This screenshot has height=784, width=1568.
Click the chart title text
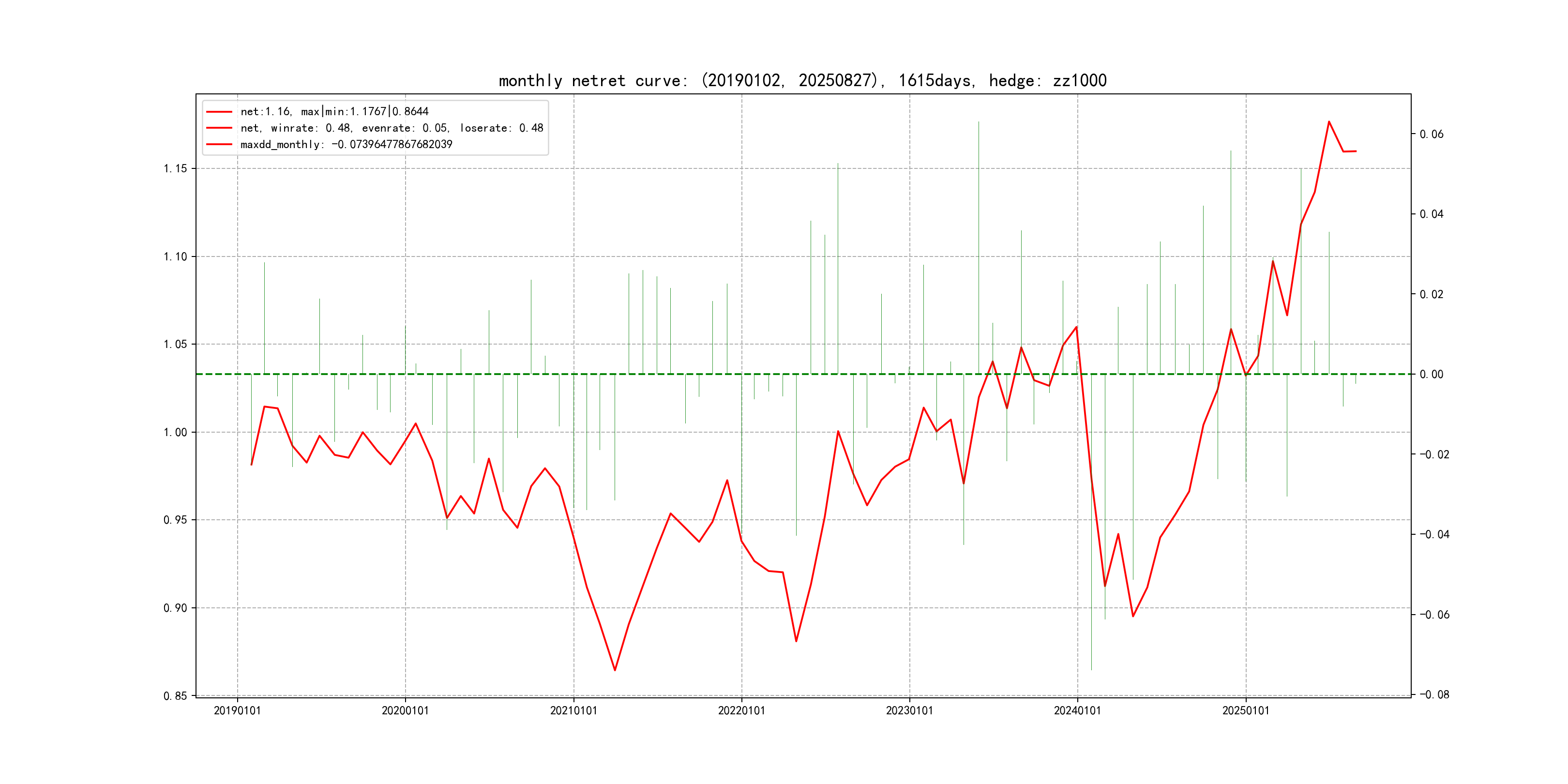[x=802, y=80]
